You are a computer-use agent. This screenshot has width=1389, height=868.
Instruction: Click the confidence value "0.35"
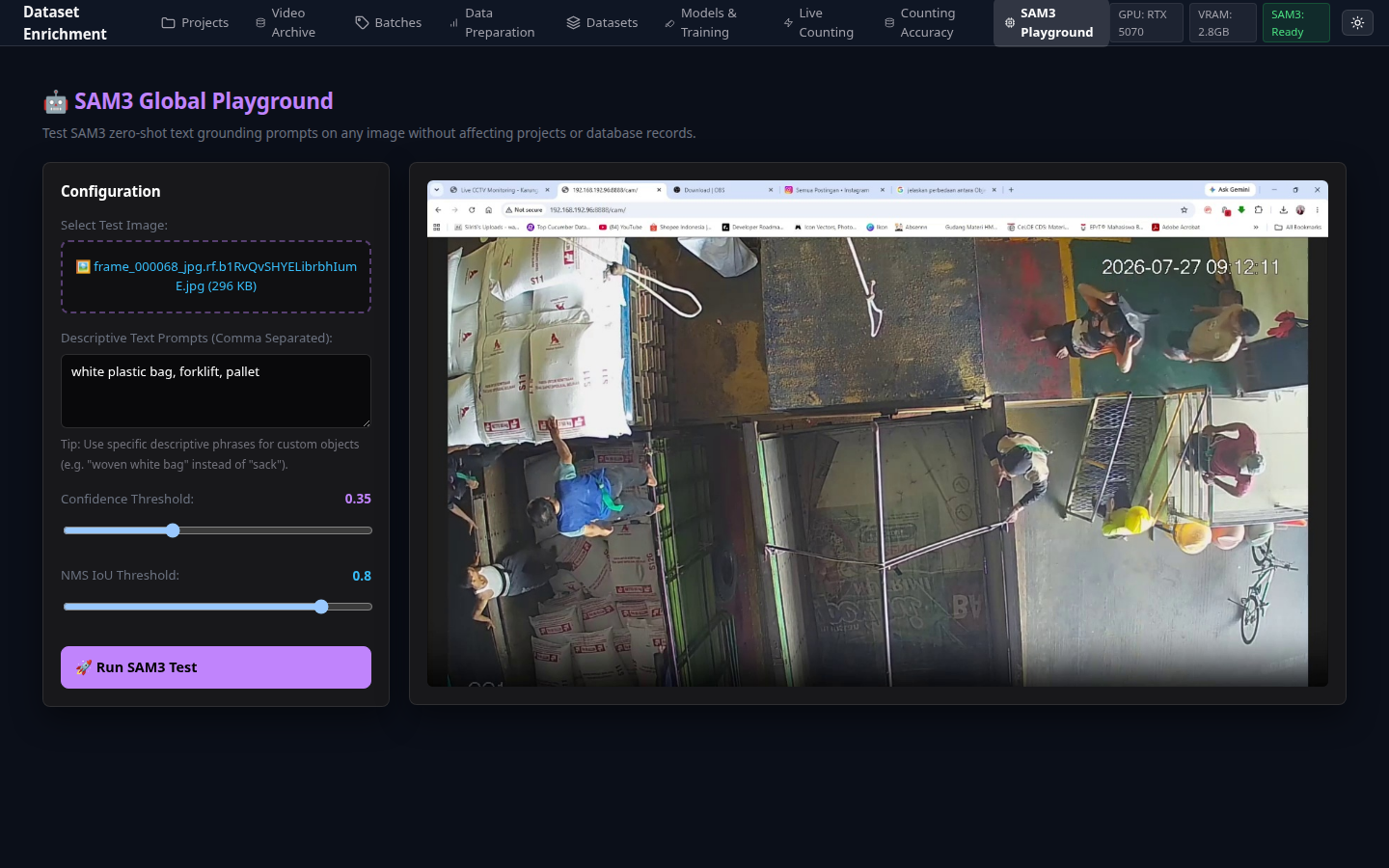(358, 499)
